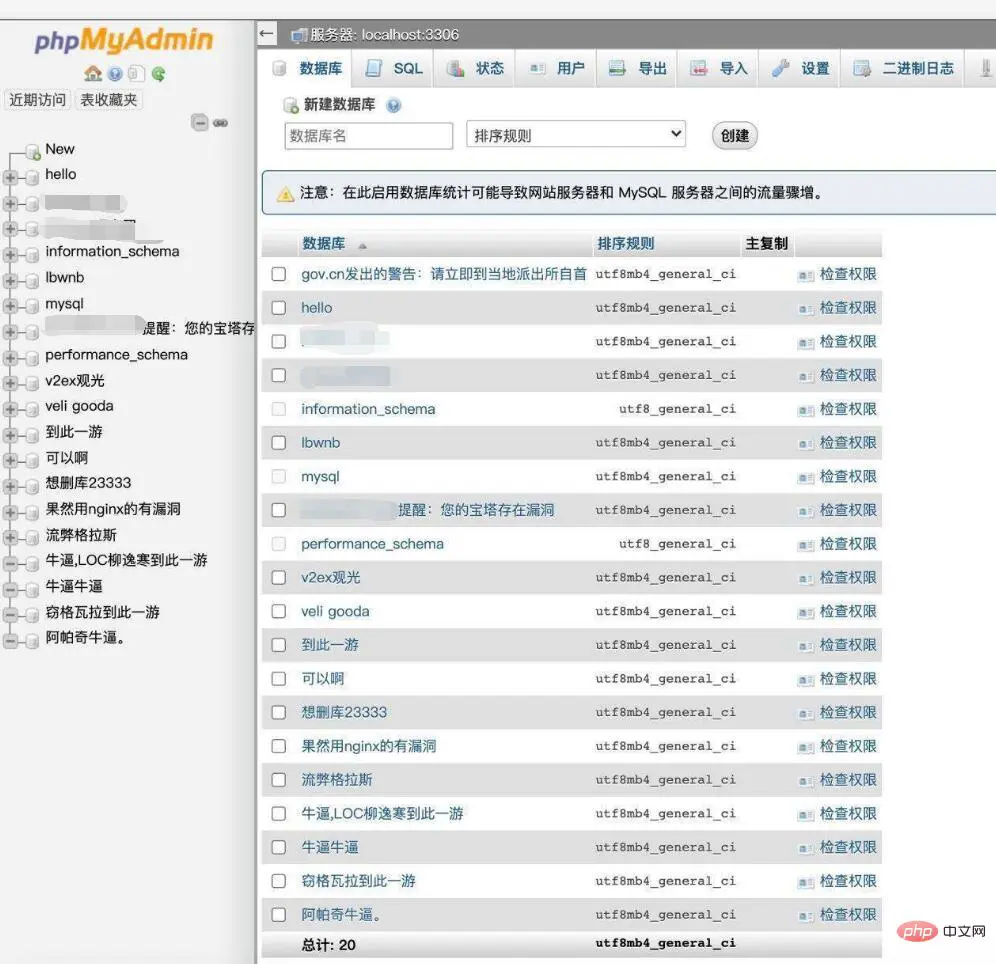This screenshot has height=964, width=996.
Task: Open the query window document icon in sidebar
Action: 136,74
